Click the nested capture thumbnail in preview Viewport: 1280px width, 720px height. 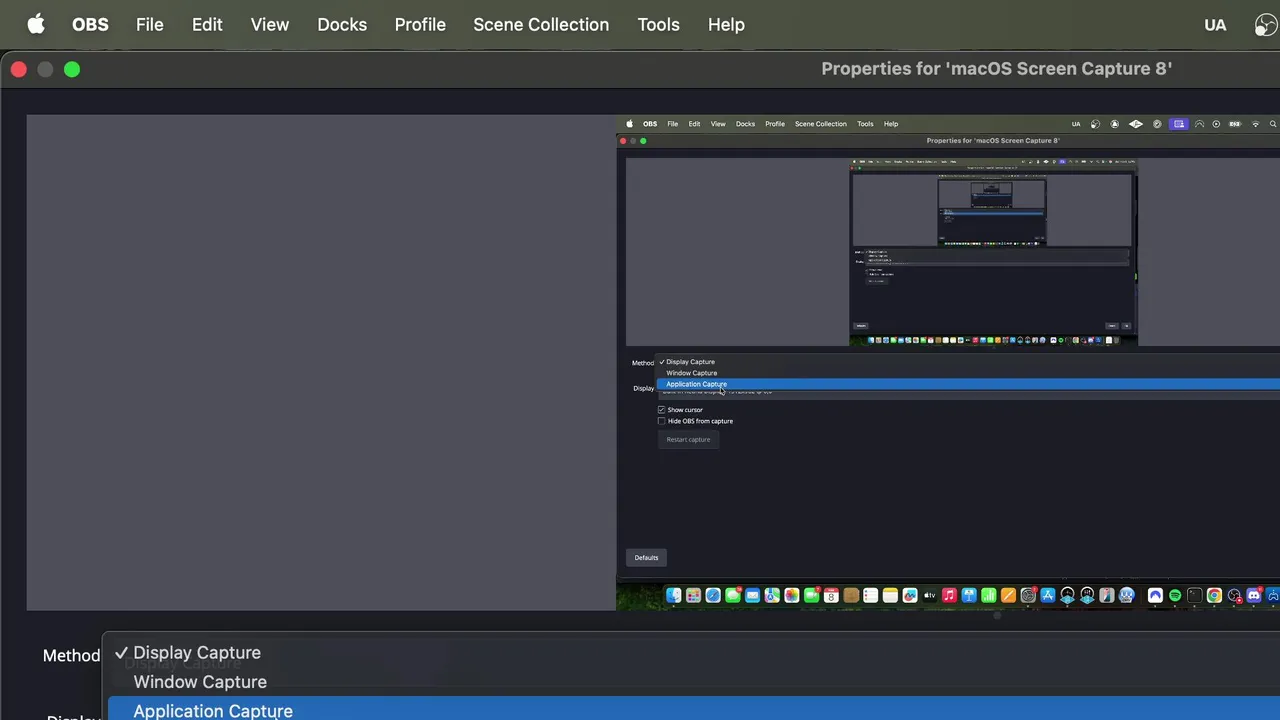pos(993,252)
